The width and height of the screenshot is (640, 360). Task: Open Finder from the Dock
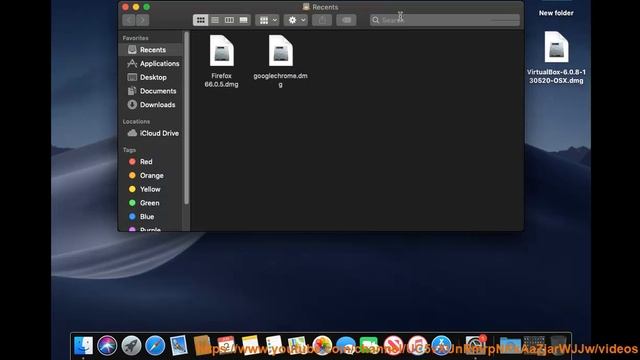click(83, 345)
